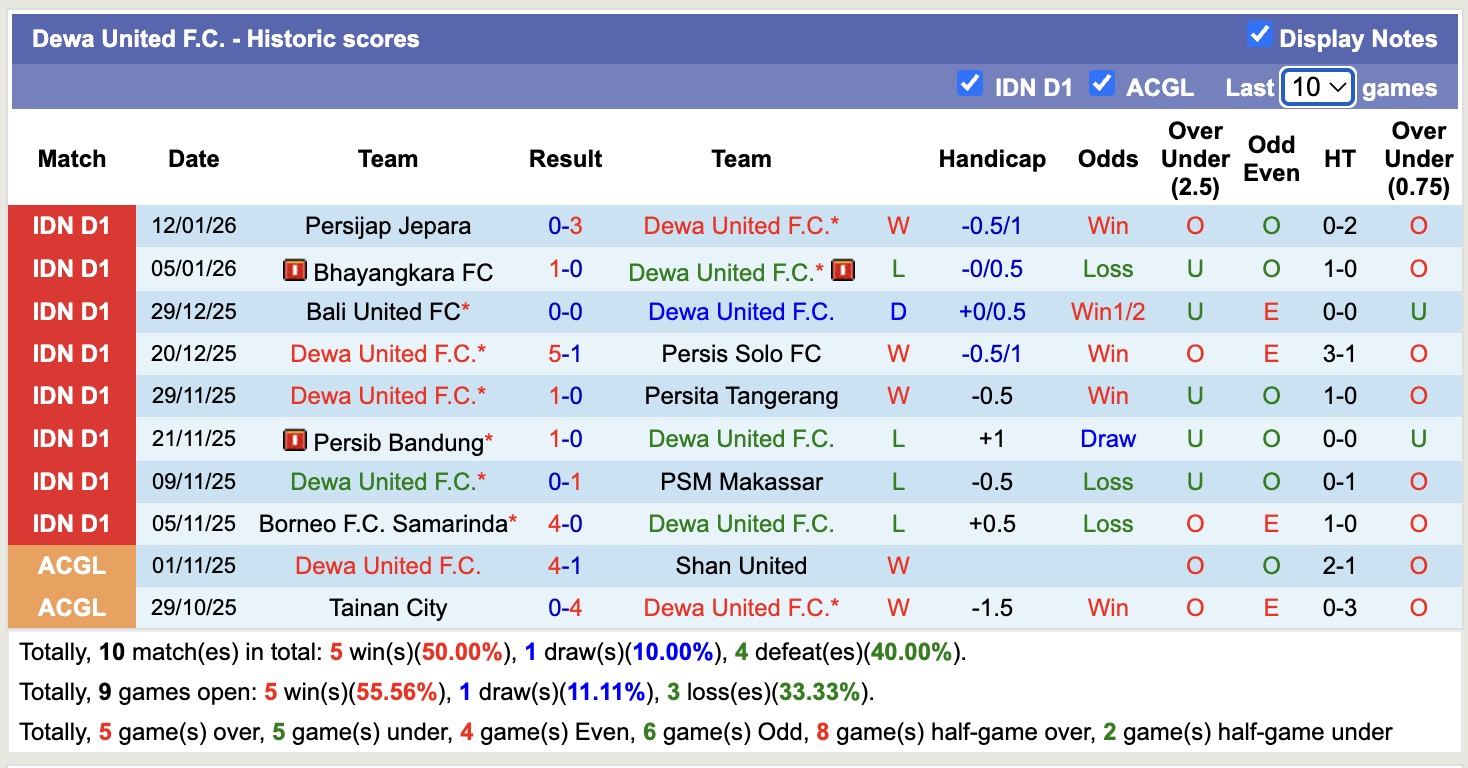The image size is (1468, 768).
Task: Click the 0-3 result score in the first row
Action: tap(566, 226)
